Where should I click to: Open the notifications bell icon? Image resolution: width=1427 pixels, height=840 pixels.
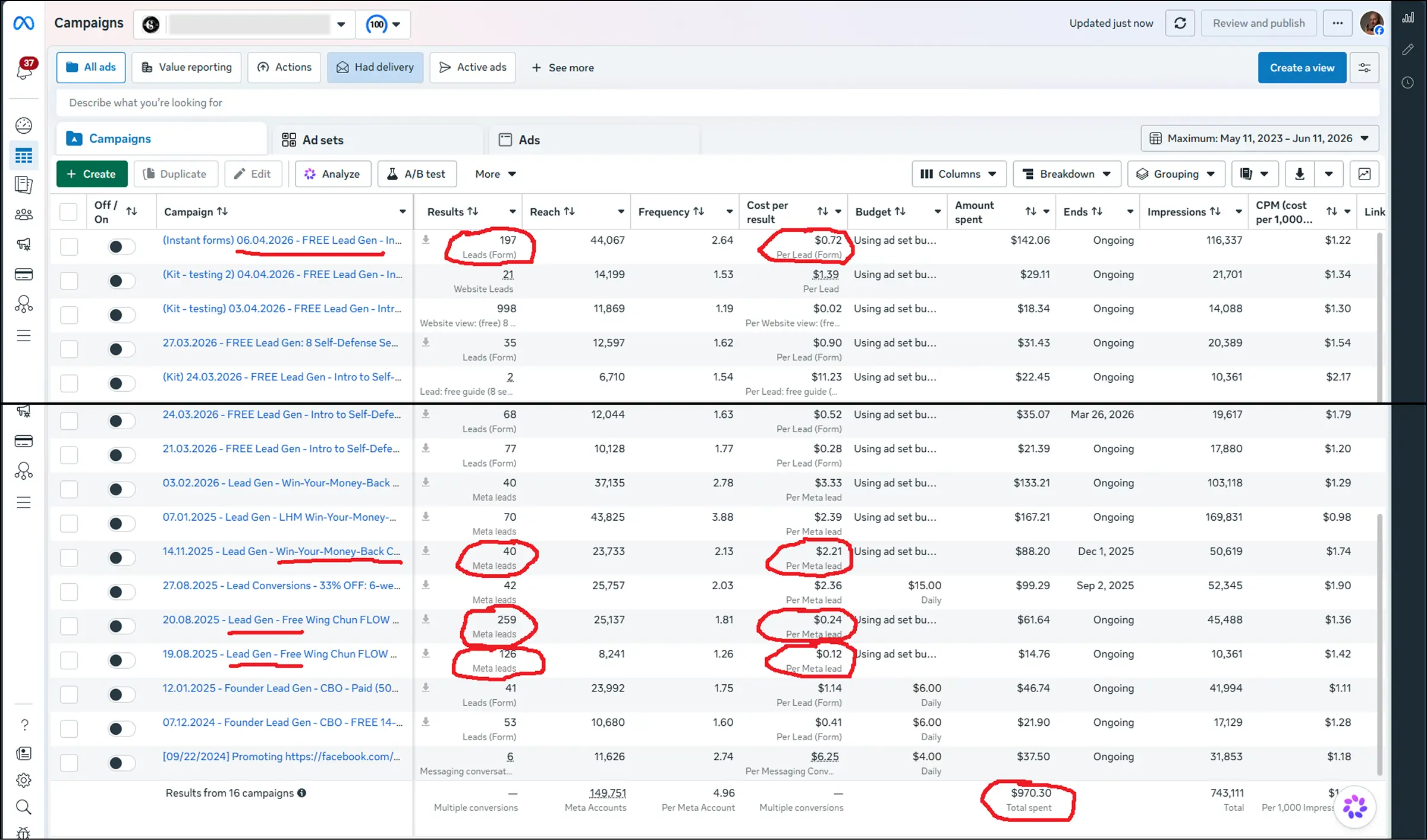tap(24, 70)
